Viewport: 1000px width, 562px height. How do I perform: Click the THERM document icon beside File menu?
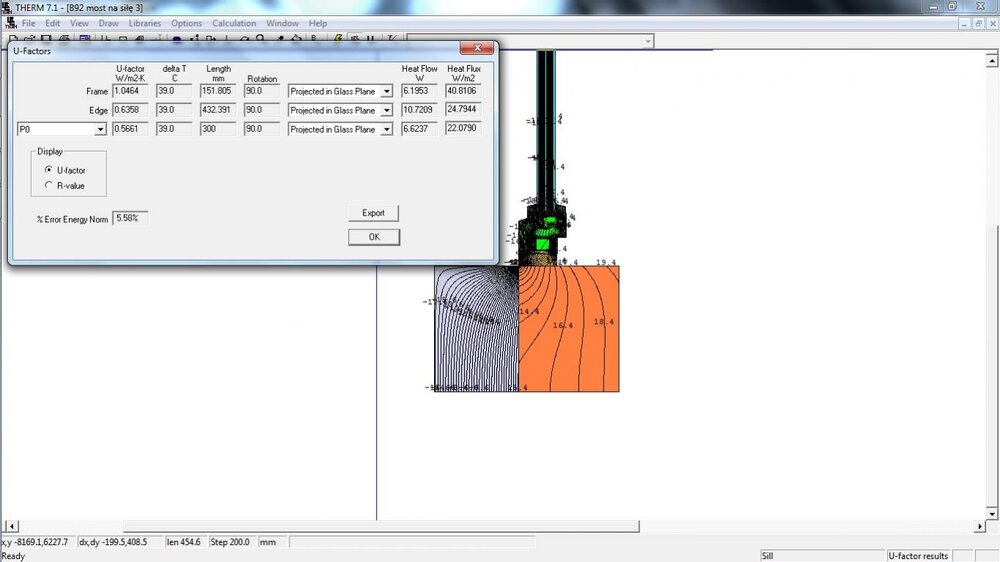10,23
